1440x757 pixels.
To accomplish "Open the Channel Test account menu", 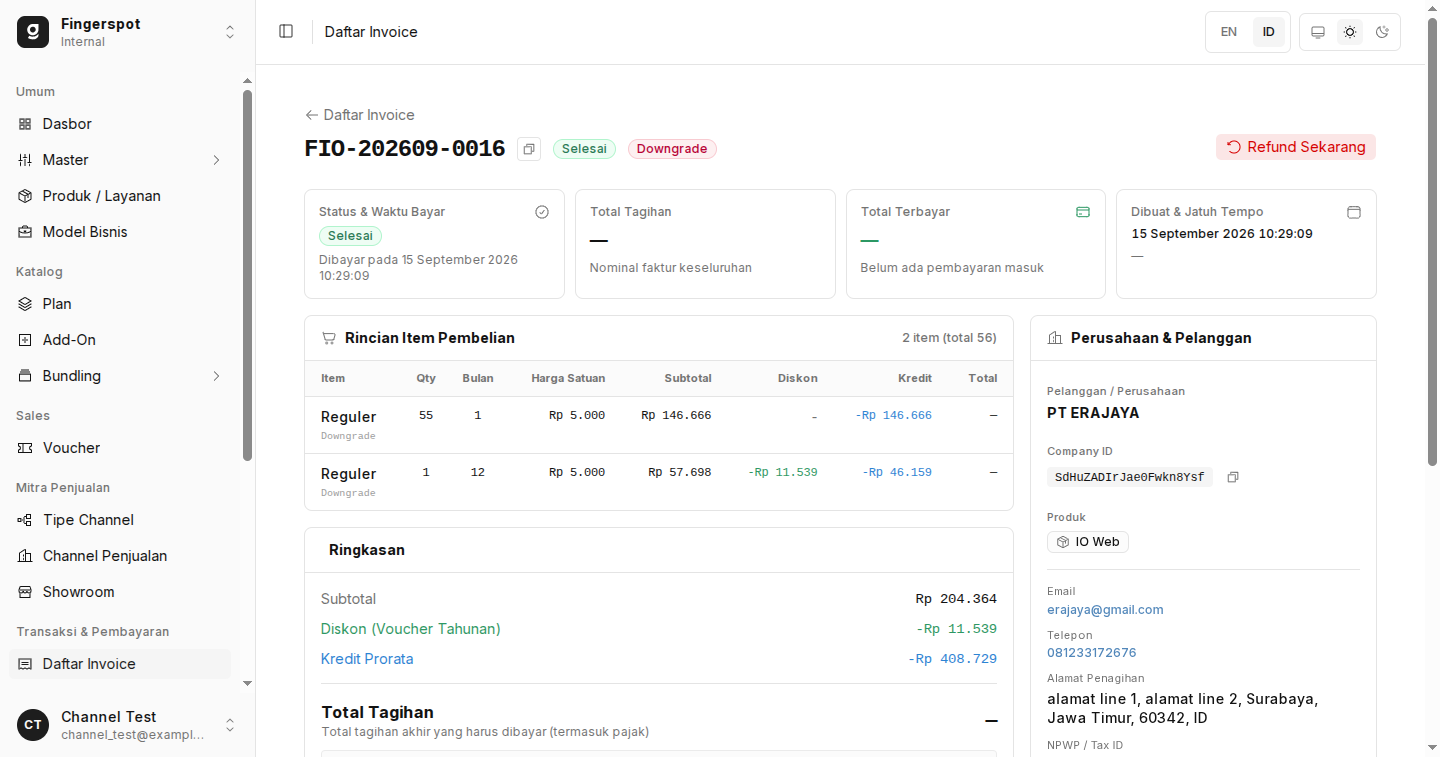I will pos(128,725).
